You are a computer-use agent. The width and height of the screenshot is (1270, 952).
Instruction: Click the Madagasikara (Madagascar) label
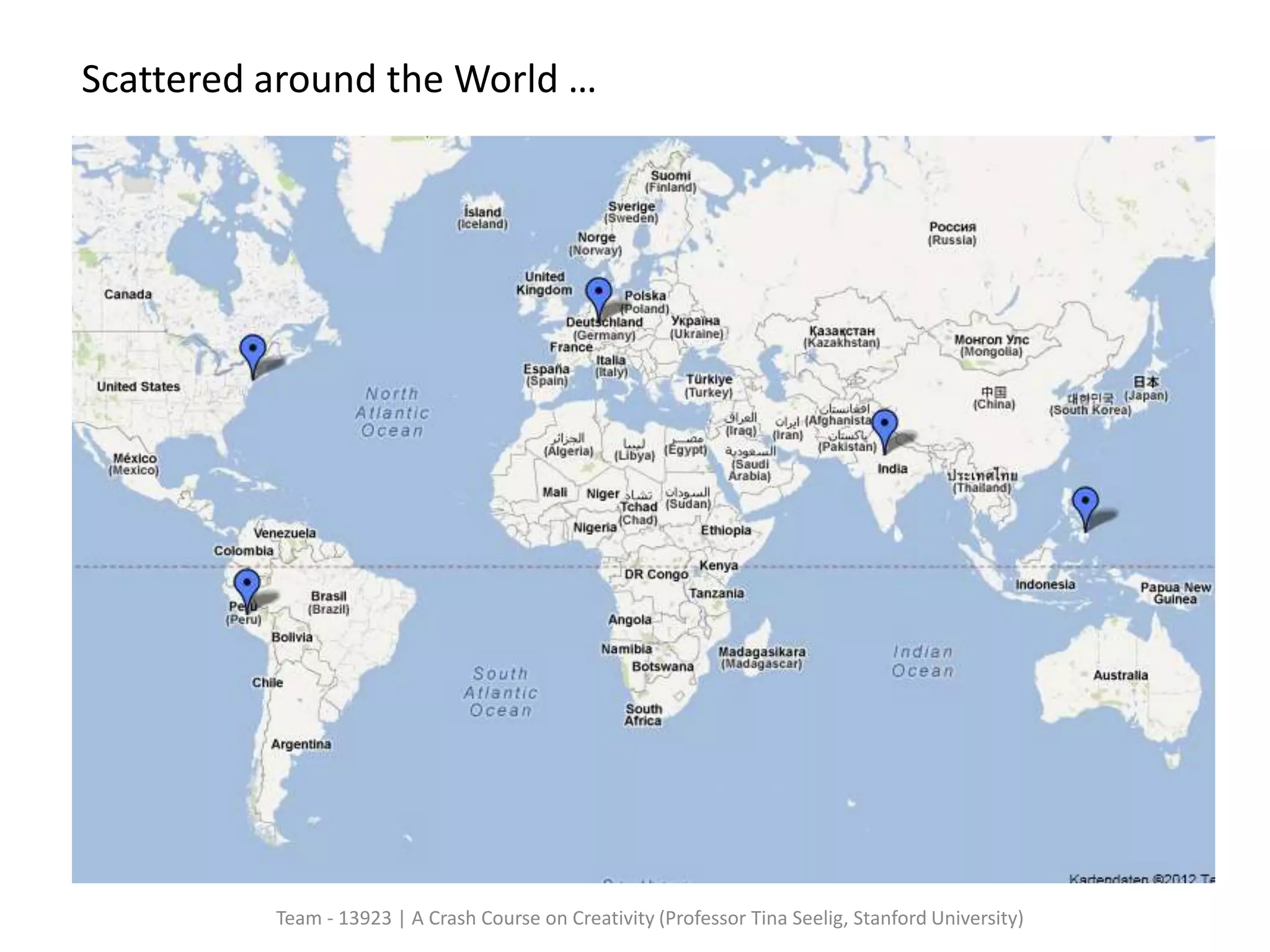(762, 658)
